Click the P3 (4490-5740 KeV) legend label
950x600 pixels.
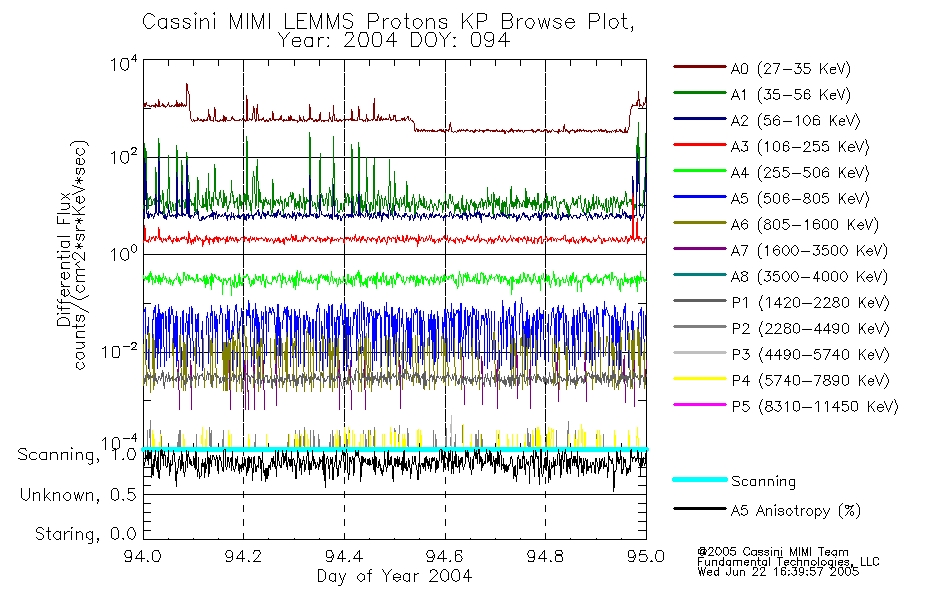tap(810, 355)
